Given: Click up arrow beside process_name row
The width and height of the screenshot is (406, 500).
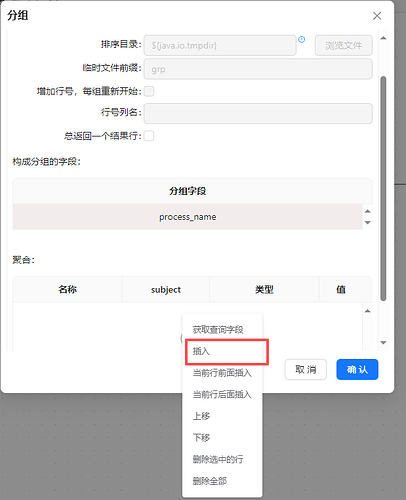Looking at the screenshot, I should coord(368,211).
